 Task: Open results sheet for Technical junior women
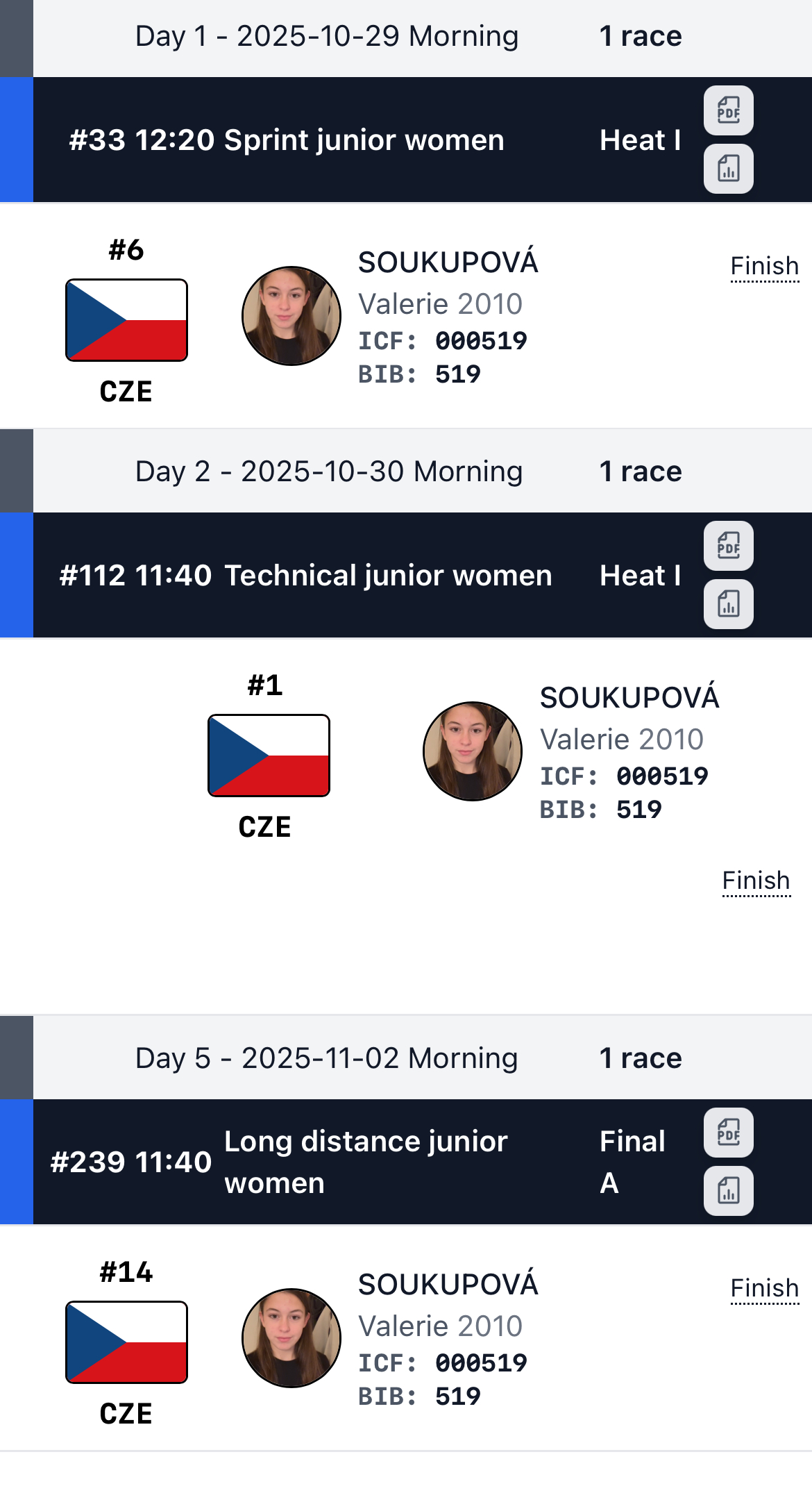[728, 604]
